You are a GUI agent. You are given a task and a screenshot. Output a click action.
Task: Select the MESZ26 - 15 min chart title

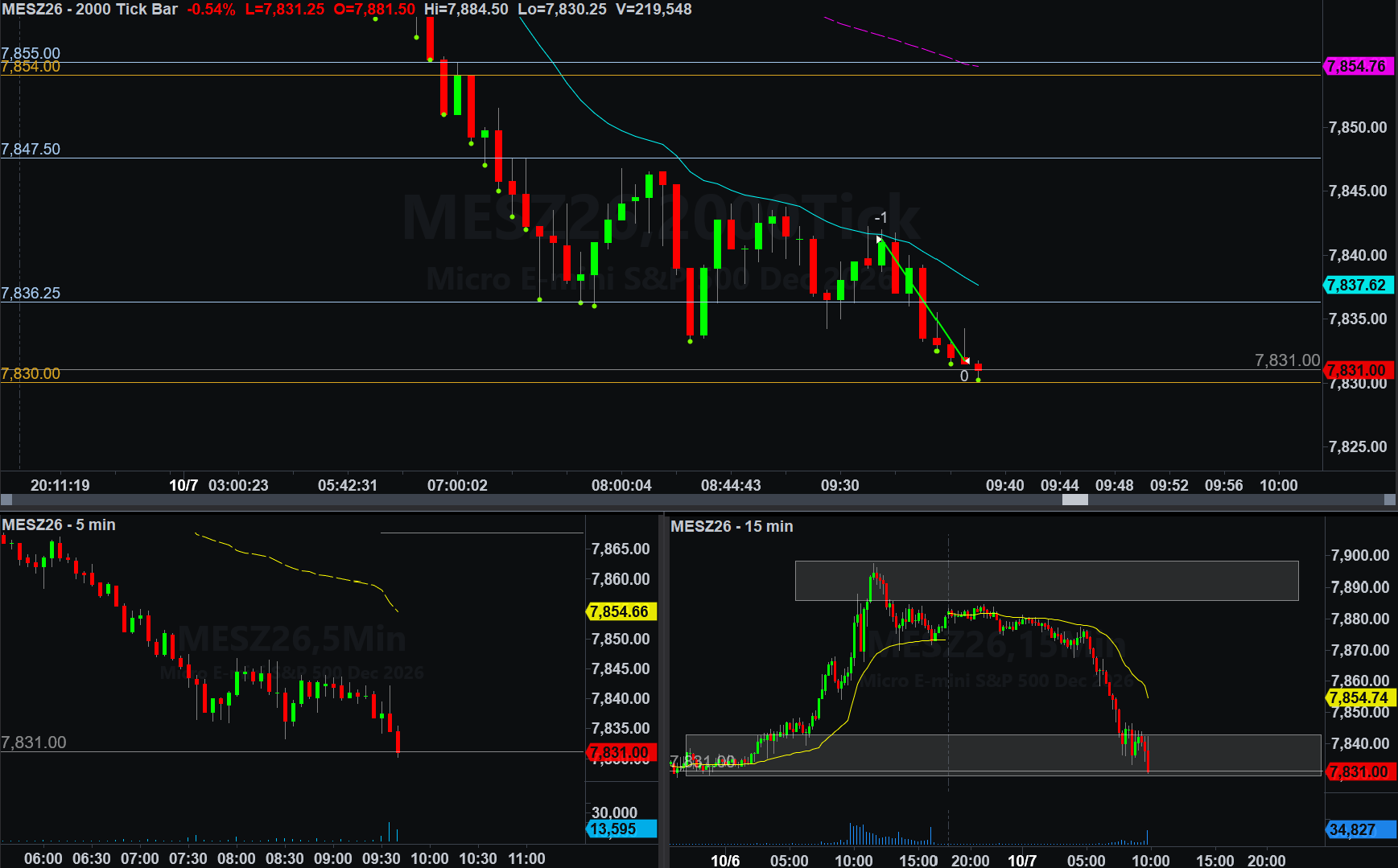coord(732,526)
